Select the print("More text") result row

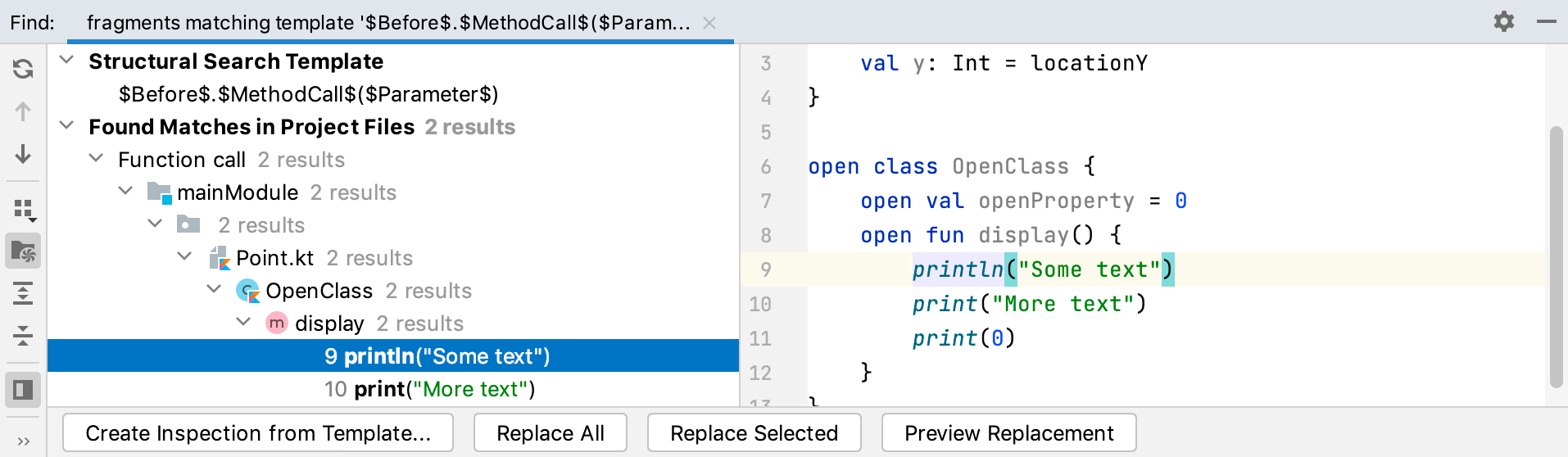point(393,389)
